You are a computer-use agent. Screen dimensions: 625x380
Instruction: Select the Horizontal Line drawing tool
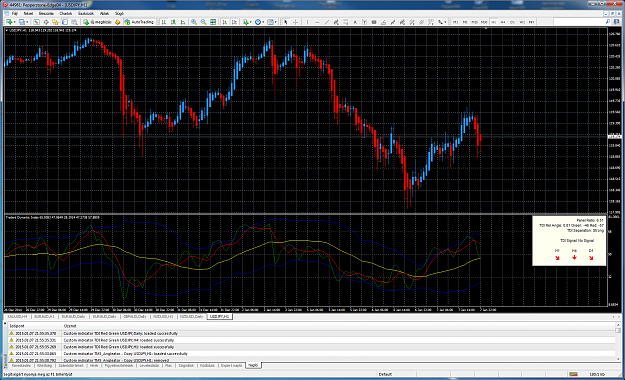[317, 22]
